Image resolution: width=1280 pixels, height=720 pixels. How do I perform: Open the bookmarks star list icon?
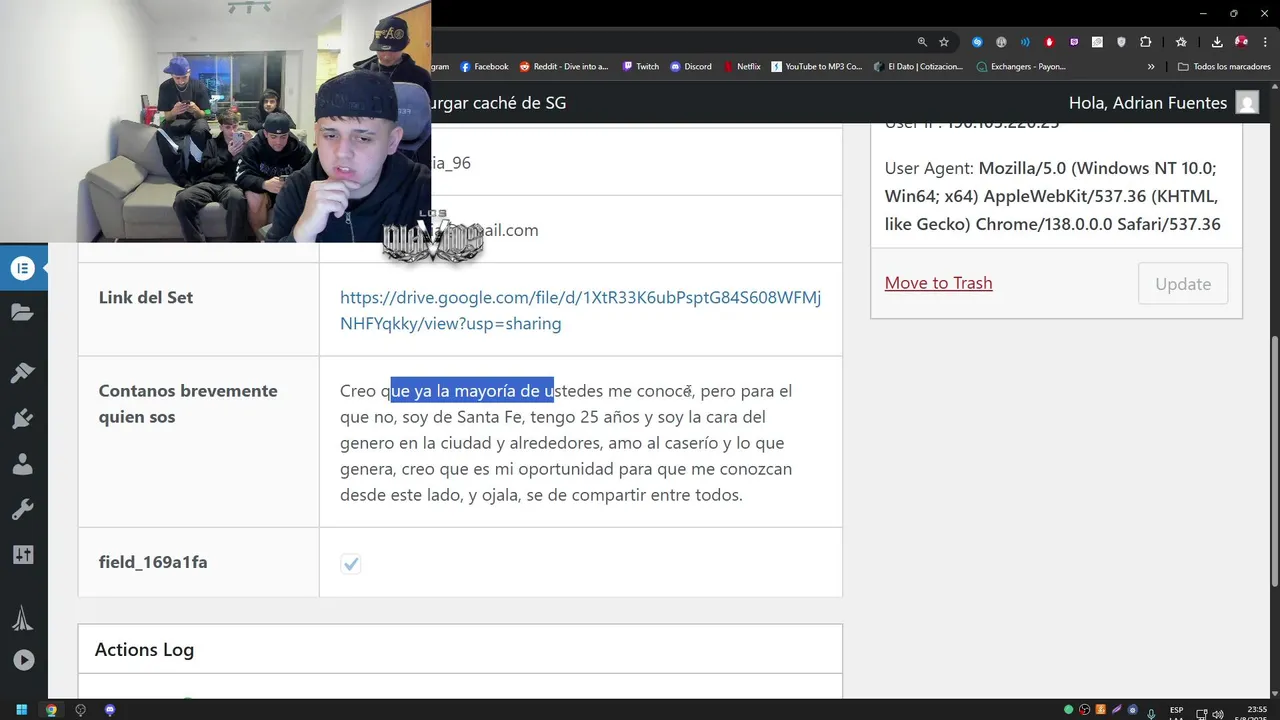point(1181,42)
